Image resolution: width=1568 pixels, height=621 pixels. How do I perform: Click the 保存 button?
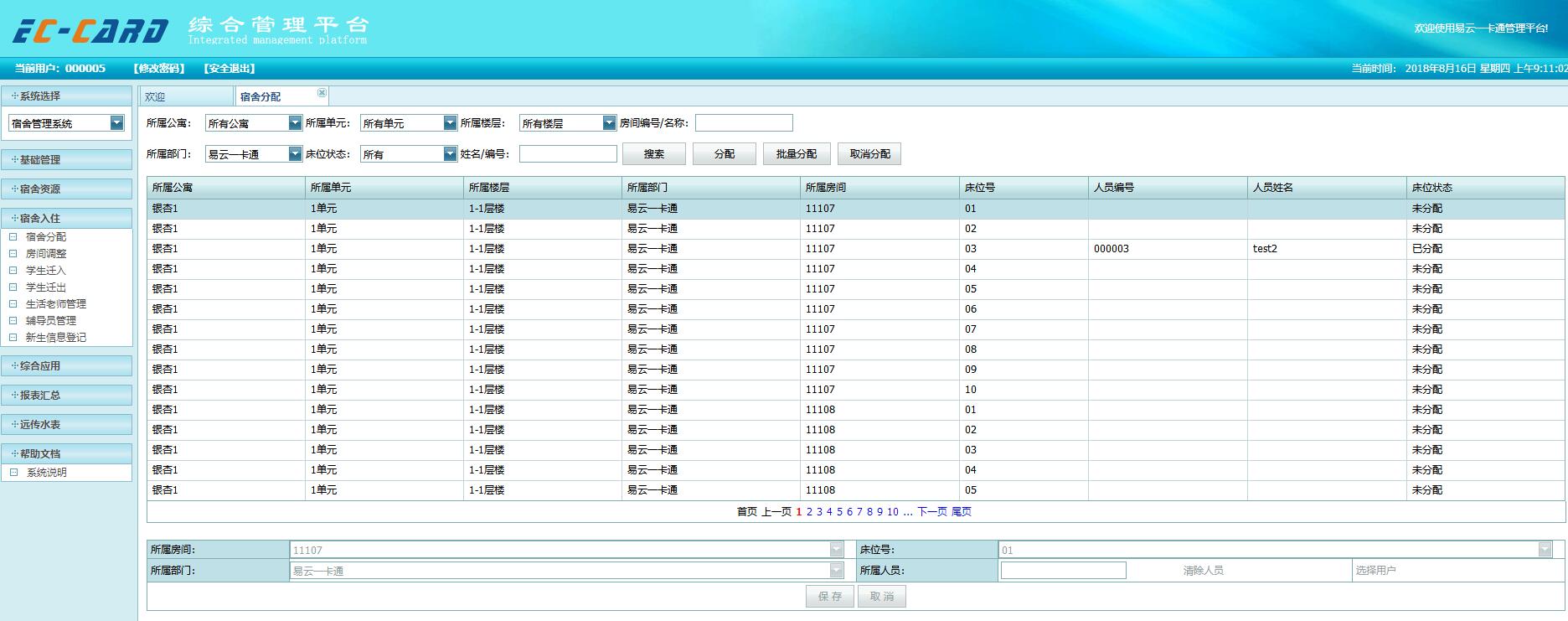pos(830,597)
